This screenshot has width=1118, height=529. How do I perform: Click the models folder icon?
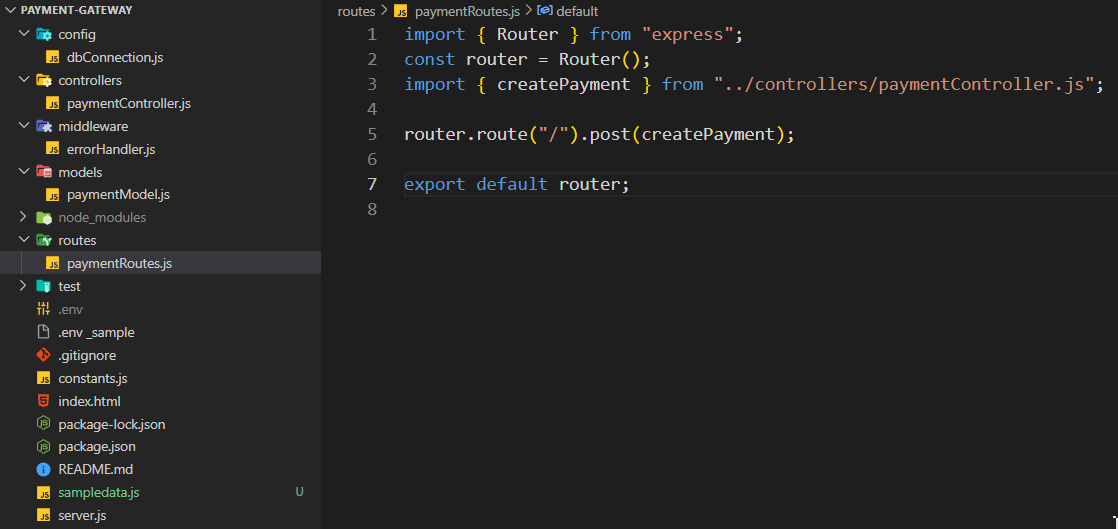[43, 172]
